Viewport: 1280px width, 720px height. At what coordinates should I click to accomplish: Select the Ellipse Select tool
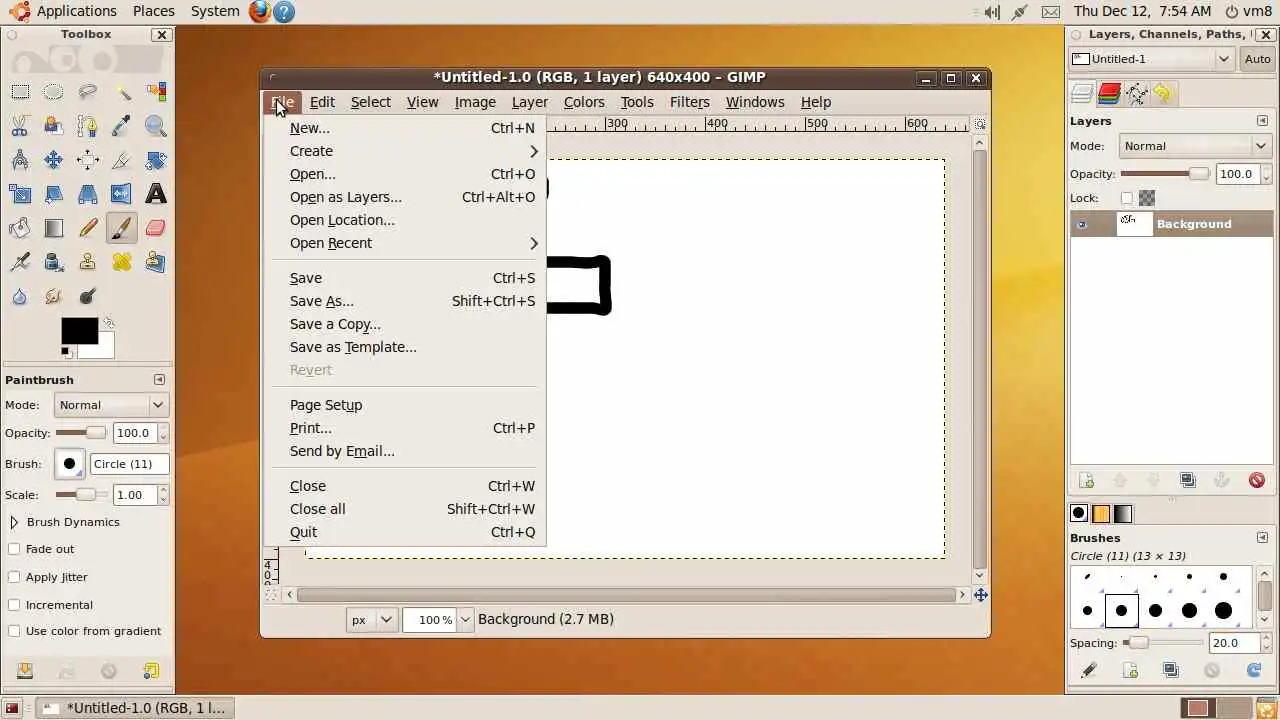[x=54, y=92]
